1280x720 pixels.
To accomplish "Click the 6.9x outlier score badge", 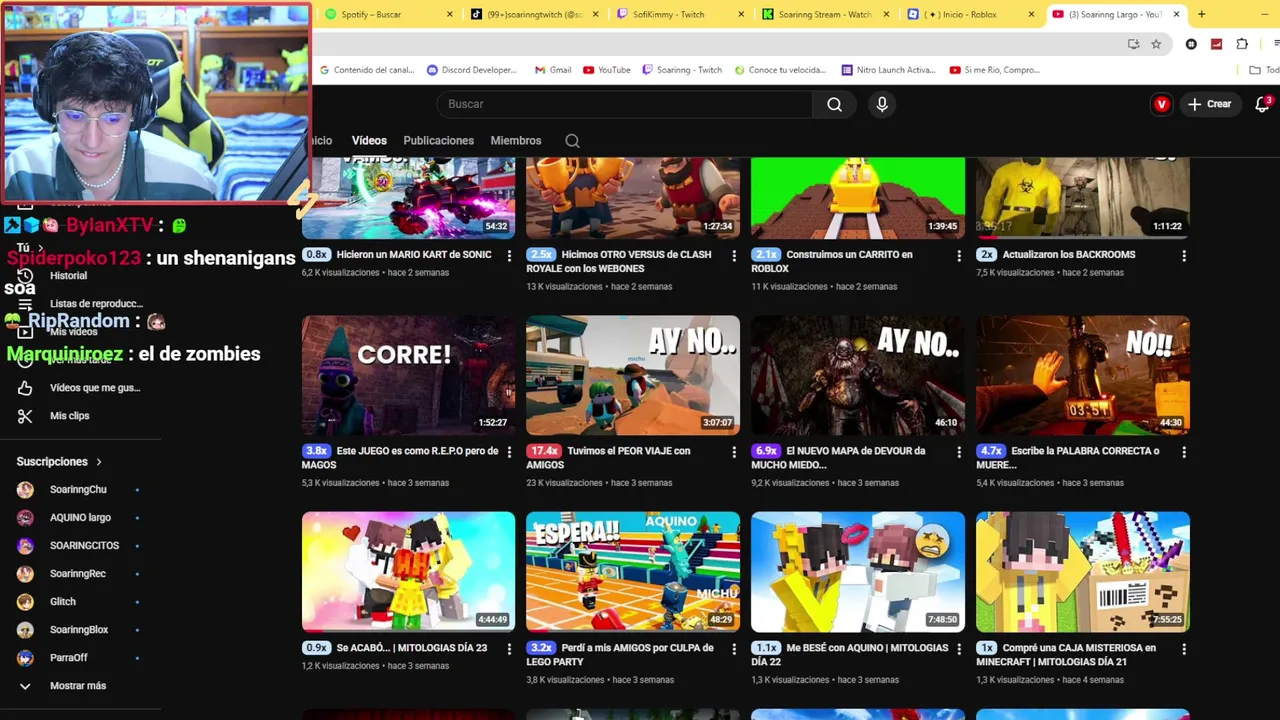I will click(766, 451).
